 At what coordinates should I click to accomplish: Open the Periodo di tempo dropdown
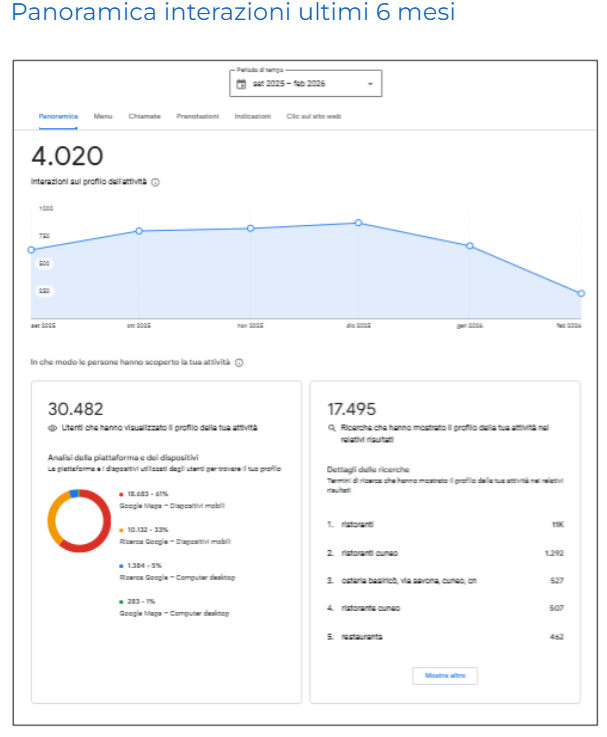pos(305,84)
